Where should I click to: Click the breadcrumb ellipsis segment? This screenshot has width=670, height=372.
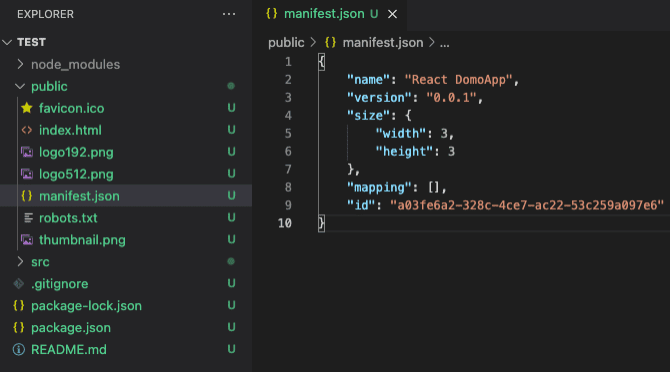(444, 44)
